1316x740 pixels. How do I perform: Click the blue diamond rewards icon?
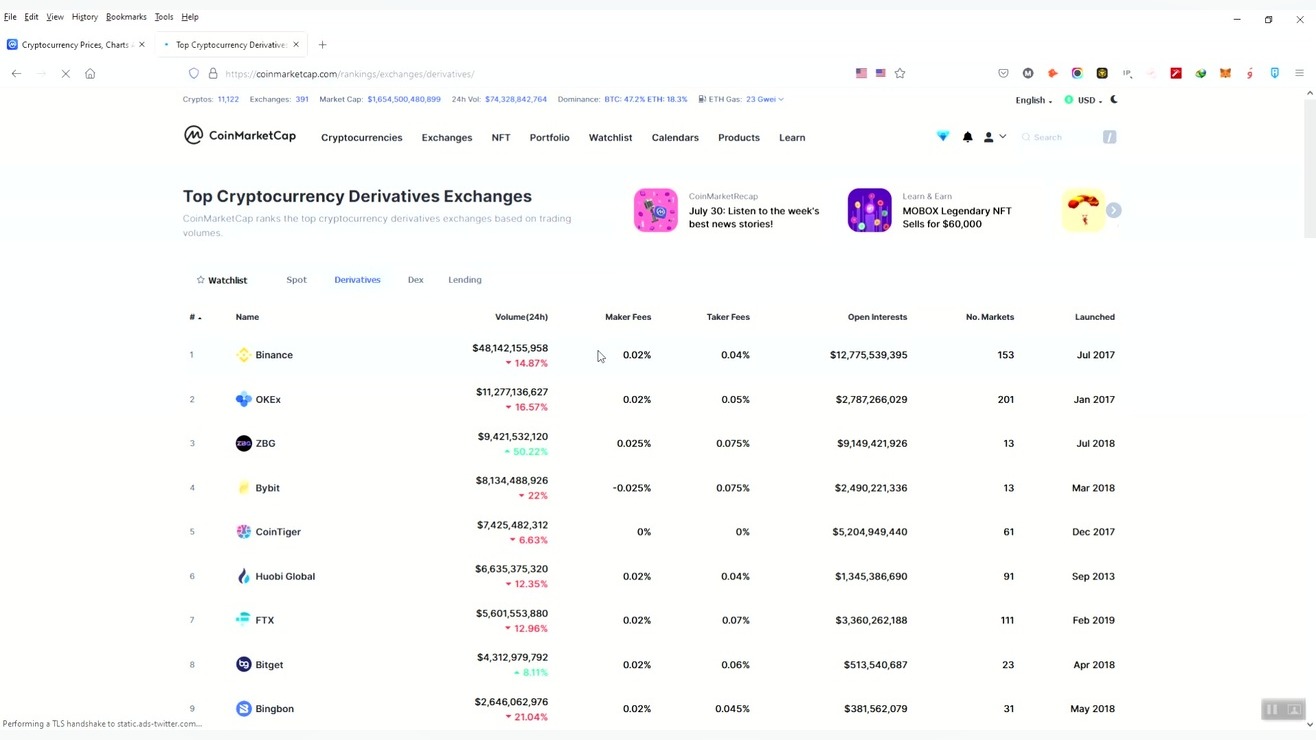pyautogui.click(x=942, y=136)
